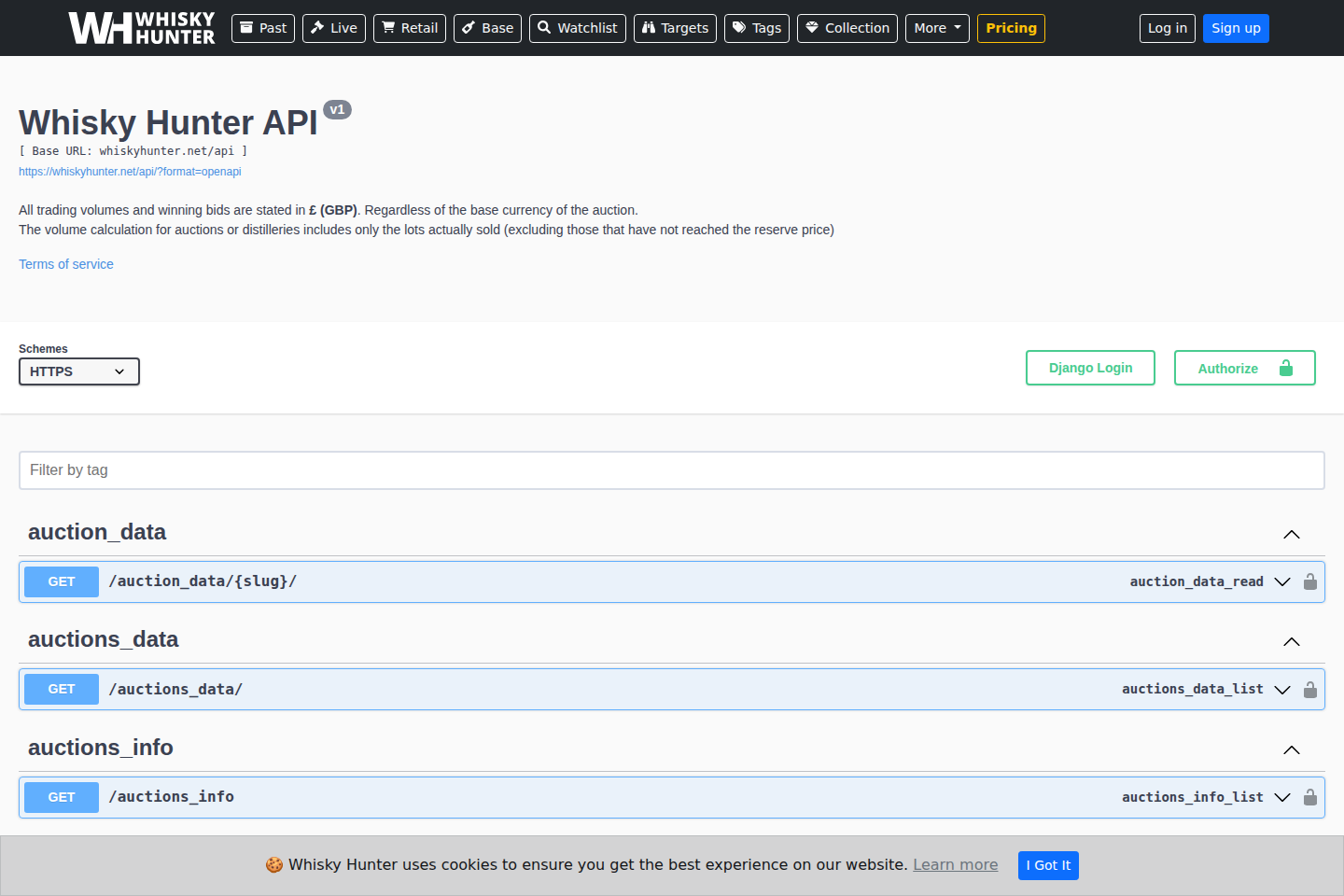Viewport: 1344px width, 896px height.
Task: Go to the Targets page
Action: pos(674,28)
